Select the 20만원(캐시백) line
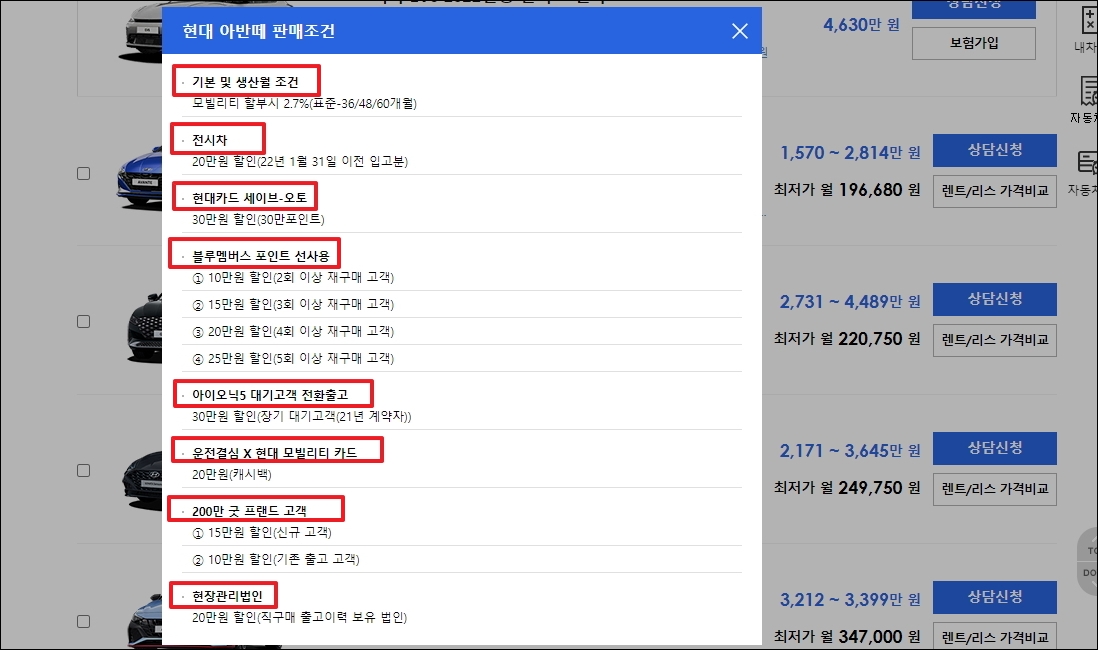Viewport: 1098px width, 650px height. (x=232, y=475)
